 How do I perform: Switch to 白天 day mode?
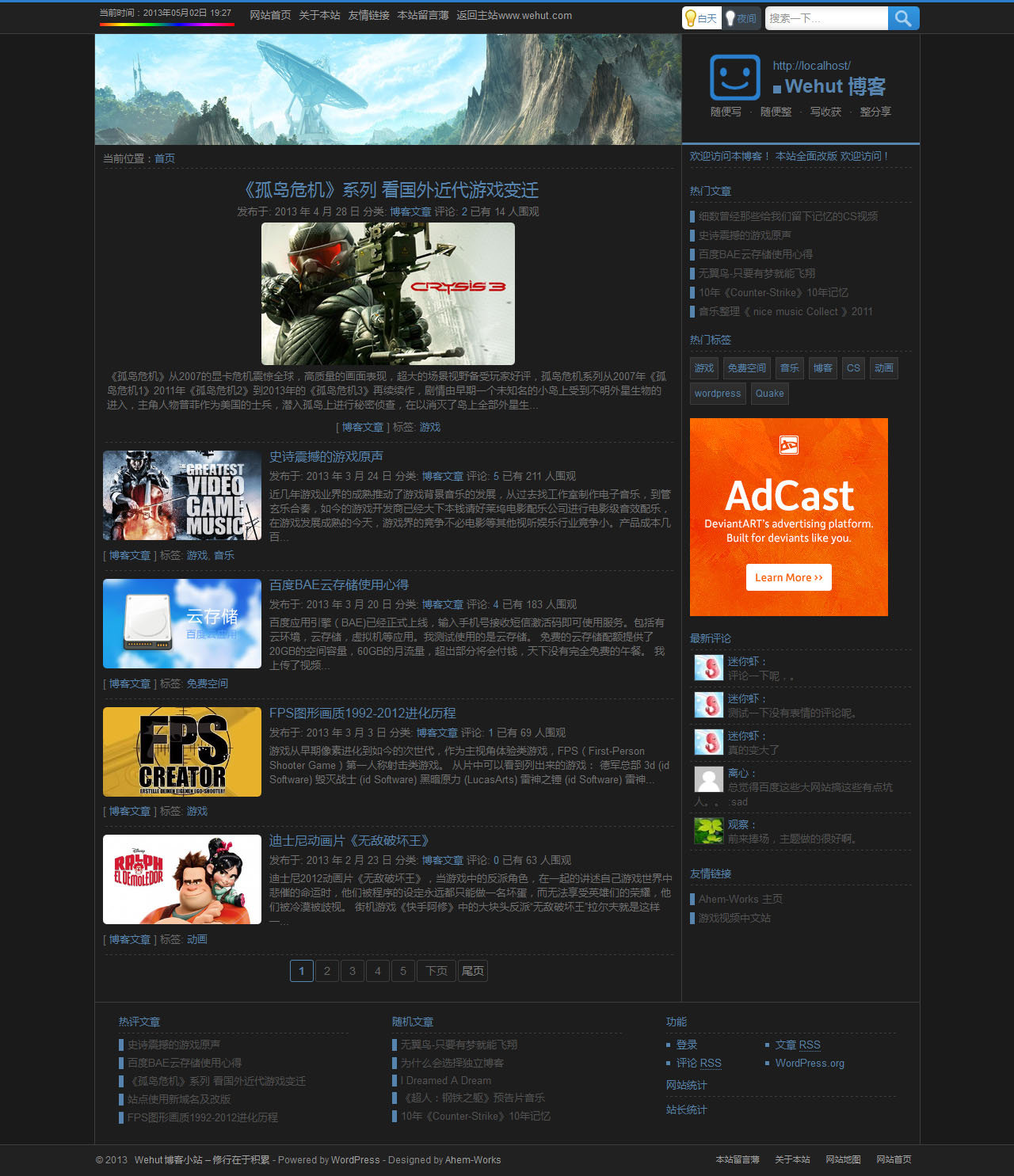coord(702,18)
